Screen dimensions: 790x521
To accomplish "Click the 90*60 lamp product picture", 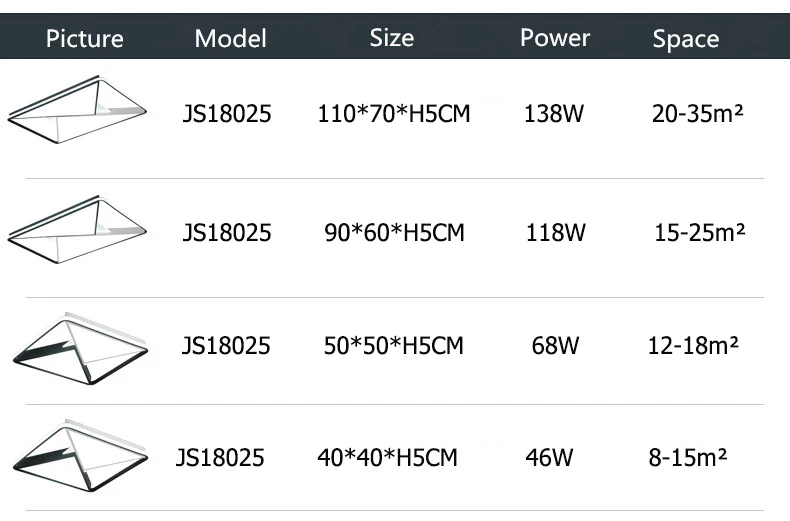I will tap(77, 230).
